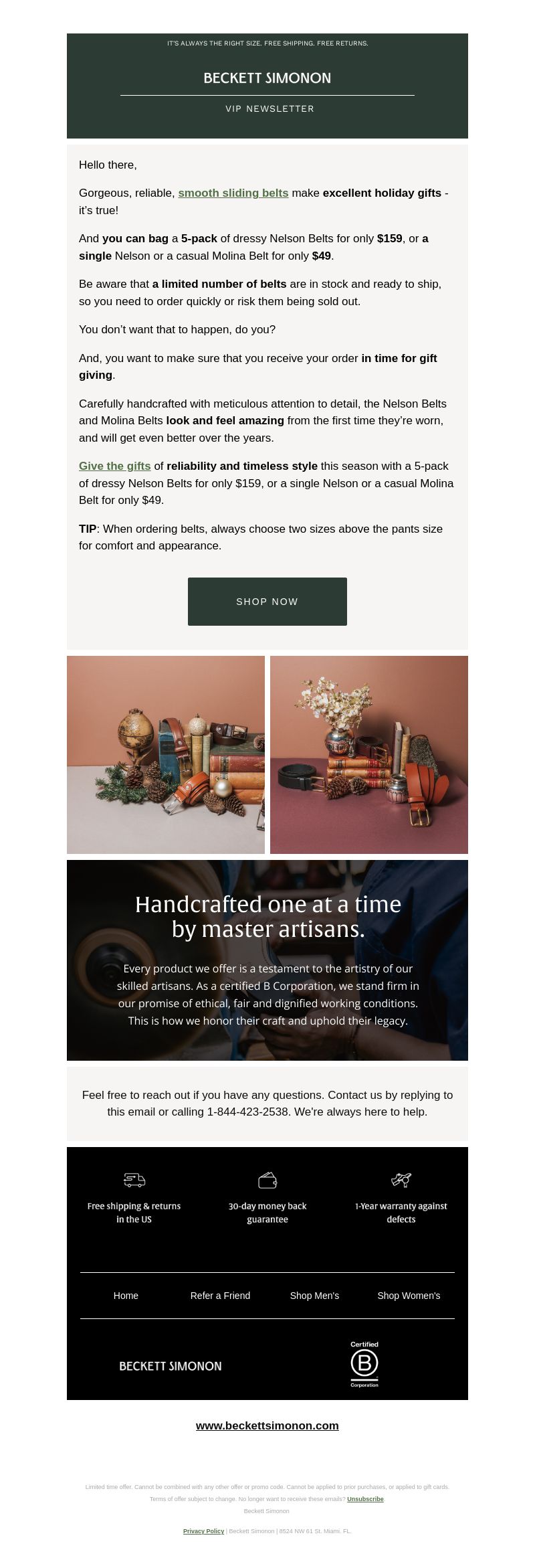Click the VIP Newsletter header text
This screenshot has width=535, height=1568.
tap(270, 108)
